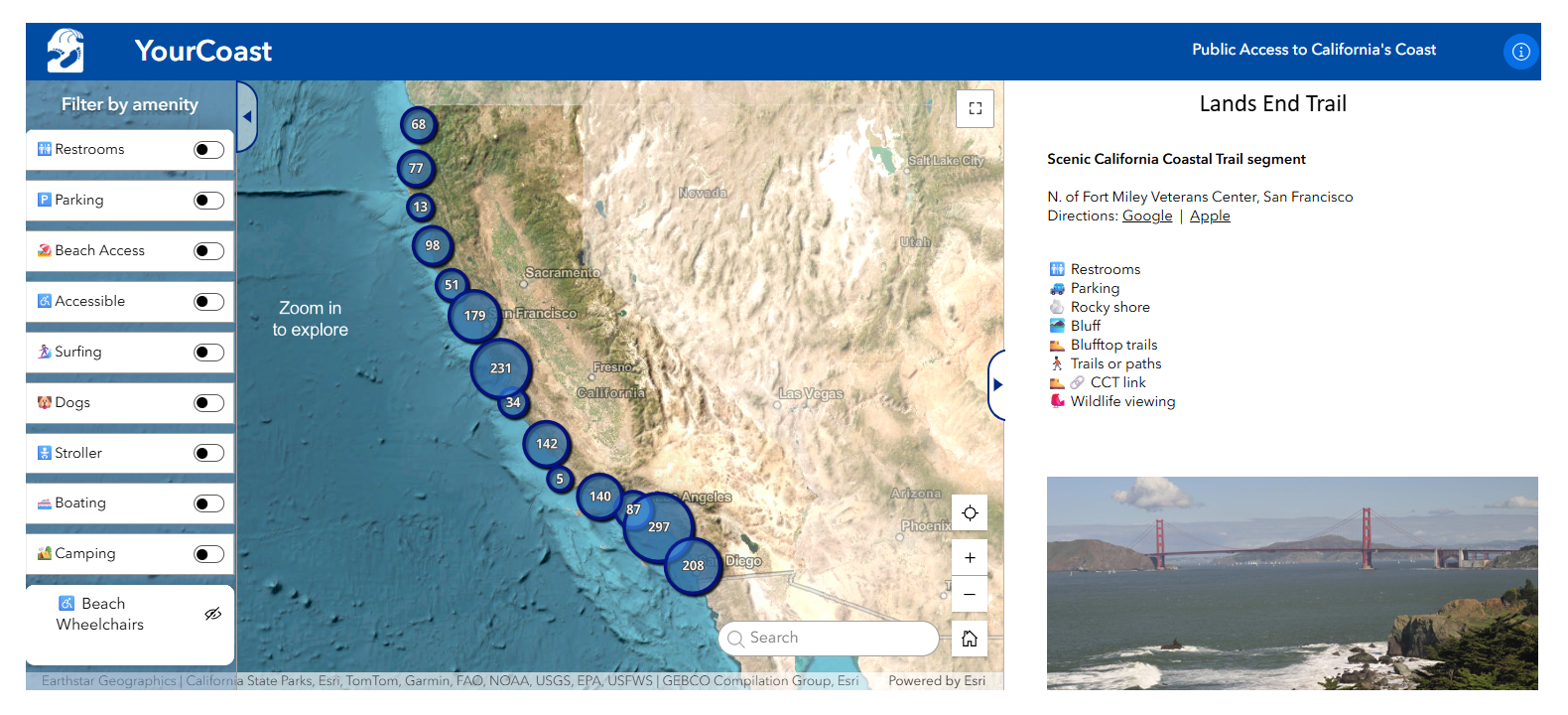Zoom in with the plus button
This screenshot has height=715, width=1568.
tap(970, 558)
